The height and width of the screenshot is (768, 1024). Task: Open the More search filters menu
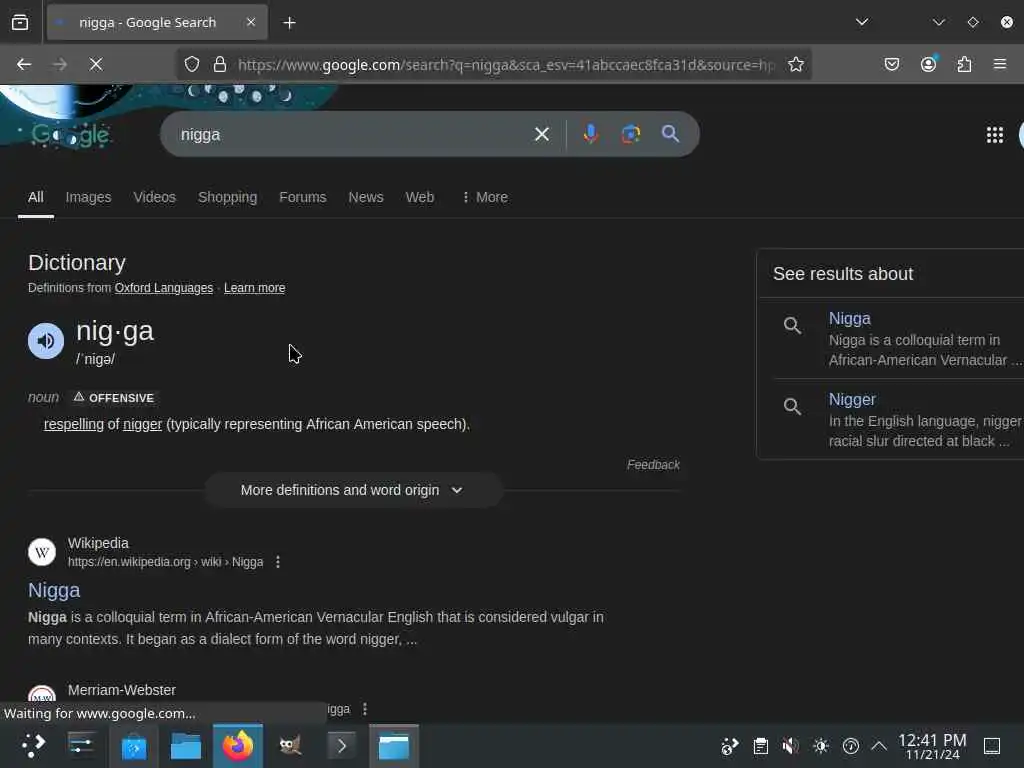click(x=485, y=197)
